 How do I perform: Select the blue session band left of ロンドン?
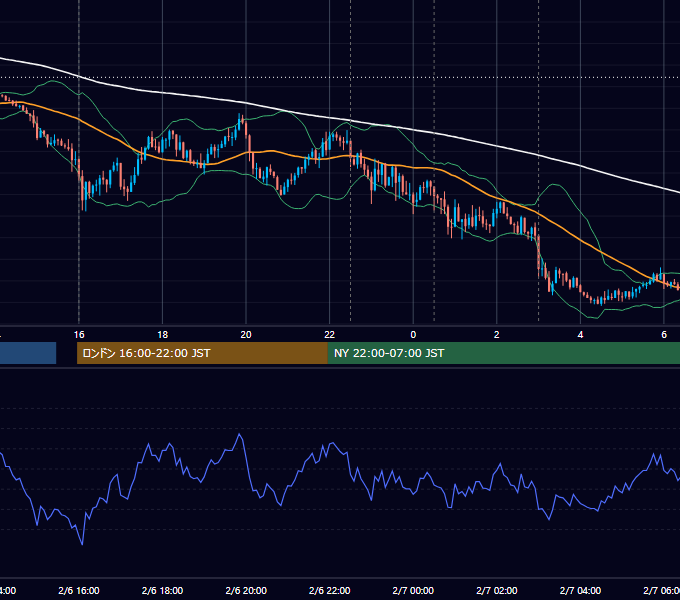[28, 353]
